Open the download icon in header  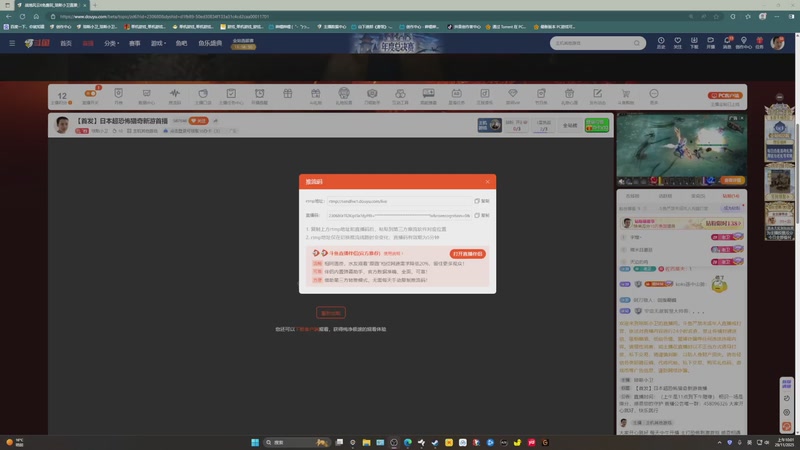pyautogui.click(x=694, y=43)
